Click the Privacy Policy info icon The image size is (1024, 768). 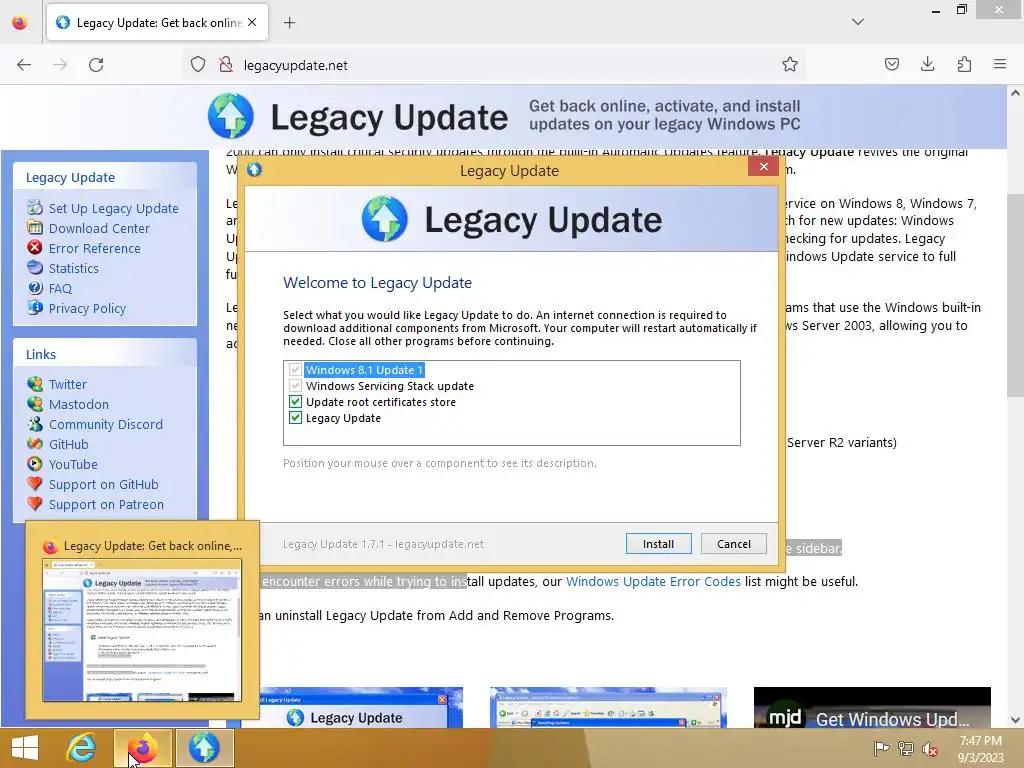point(35,308)
